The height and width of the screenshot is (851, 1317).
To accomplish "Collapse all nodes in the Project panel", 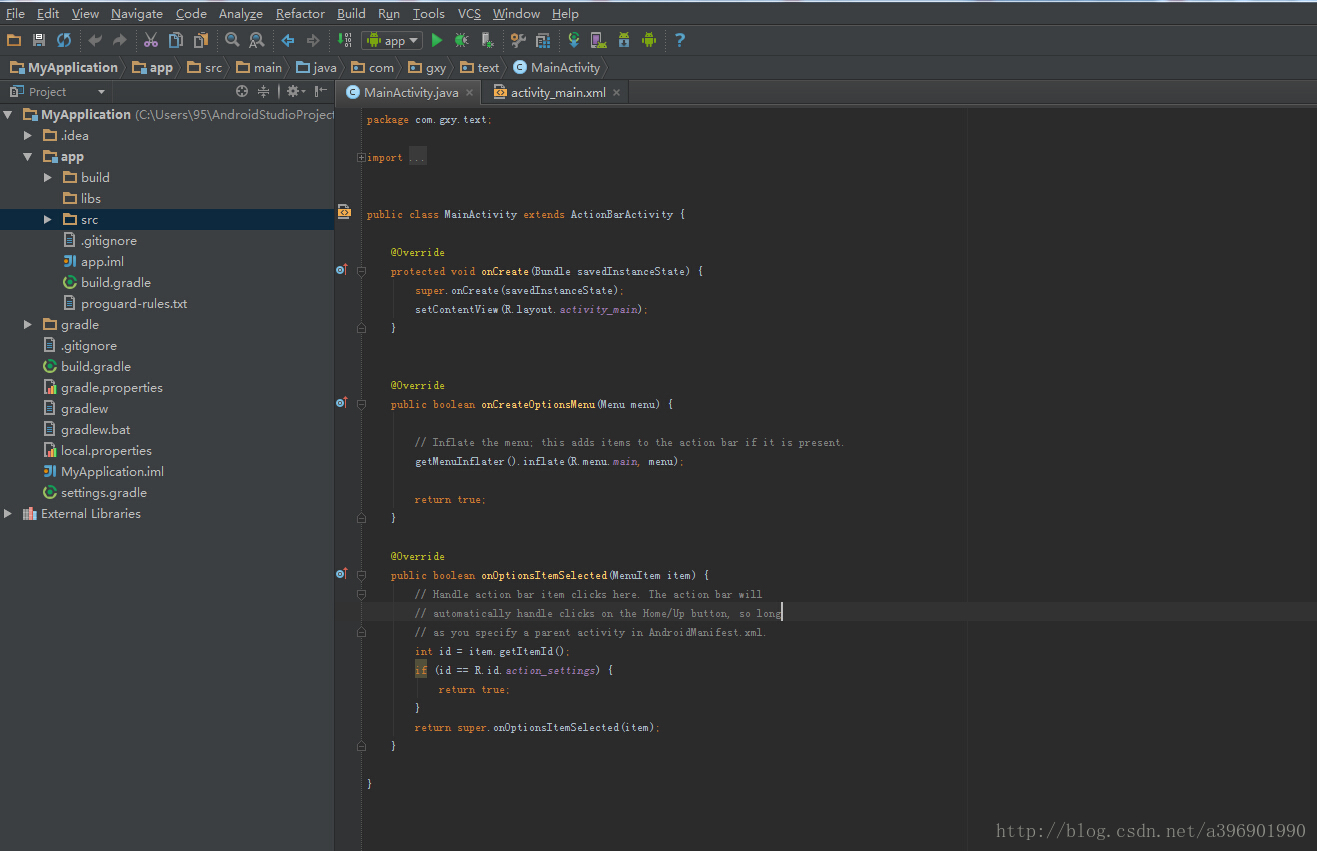I will (263, 90).
